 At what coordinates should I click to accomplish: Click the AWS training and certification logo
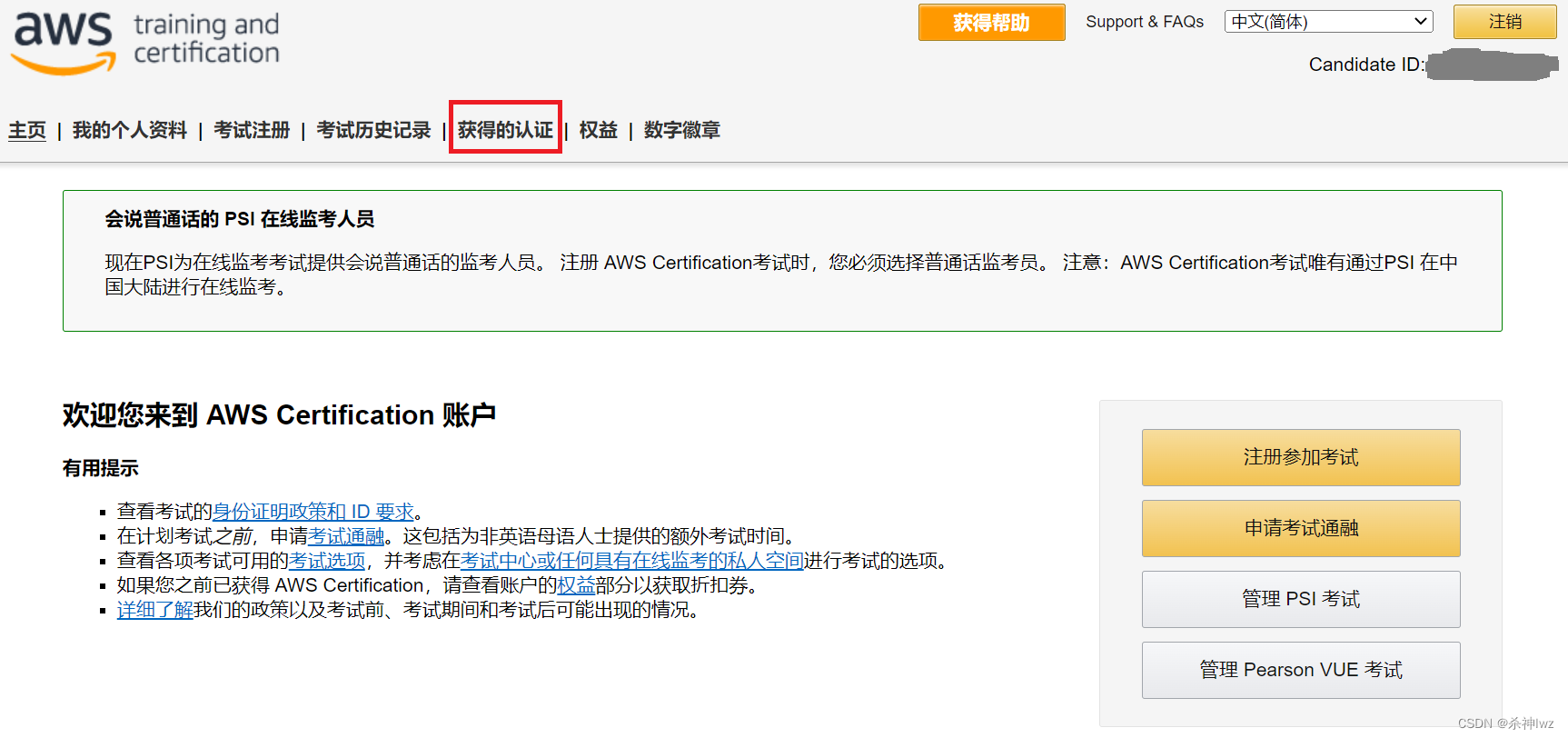[145, 42]
